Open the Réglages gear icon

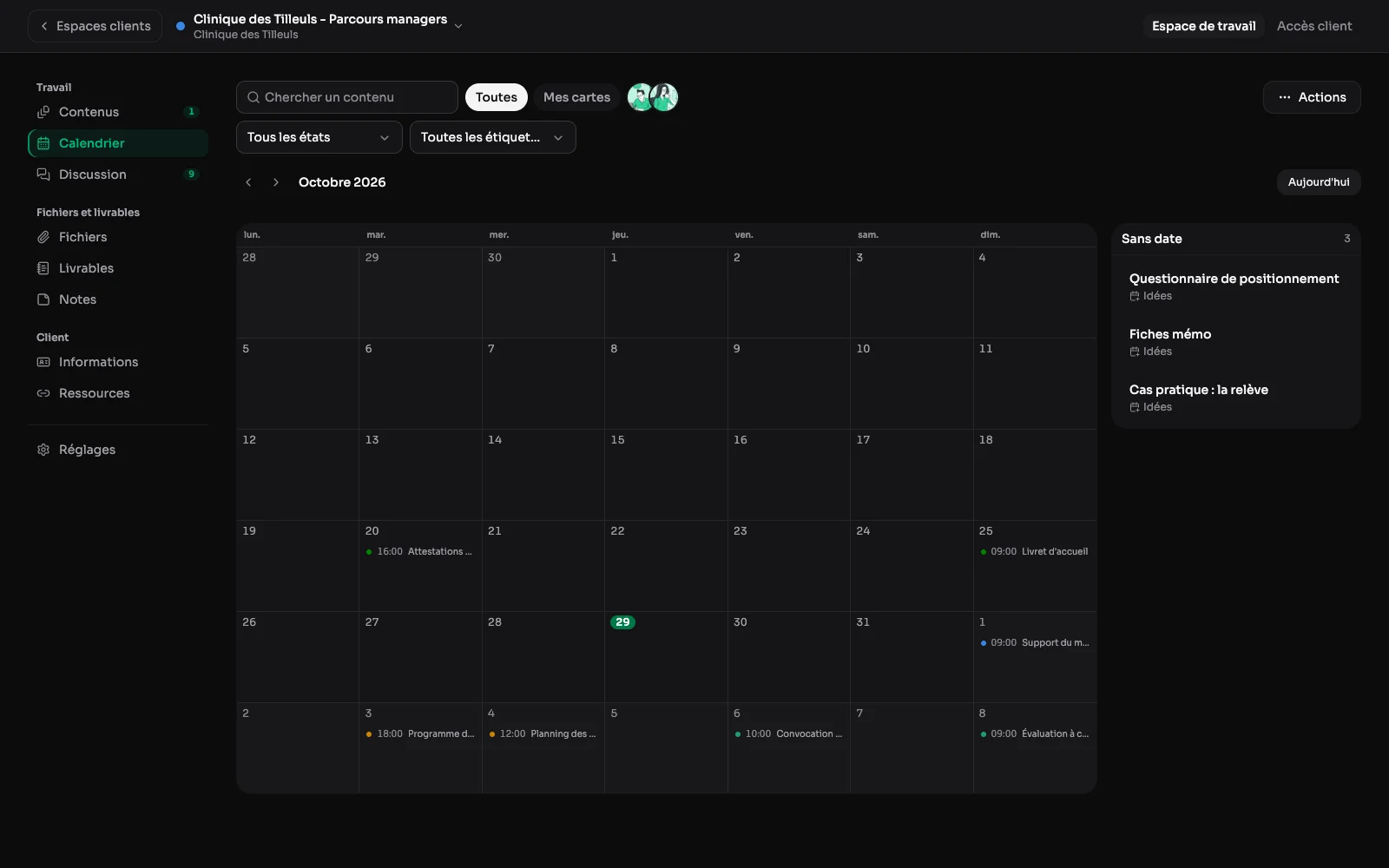coord(43,450)
